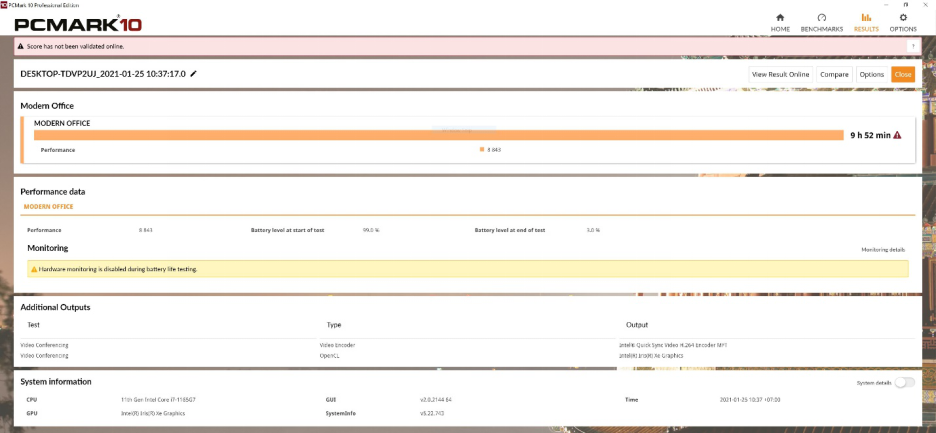This screenshot has width=936, height=433.
Task: Click the 11th Gen Intel Core i7-1165G7 CPU value
Action: click(x=158, y=400)
